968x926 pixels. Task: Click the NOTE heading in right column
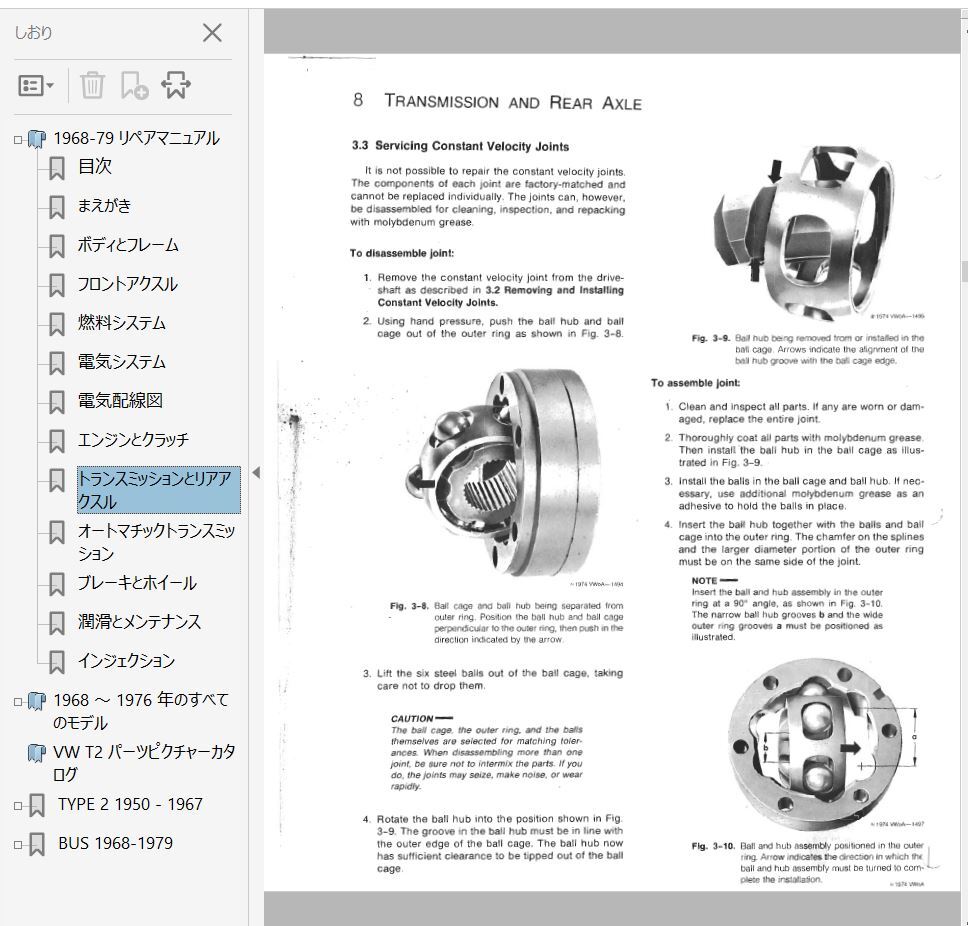pyautogui.click(x=704, y=581)
